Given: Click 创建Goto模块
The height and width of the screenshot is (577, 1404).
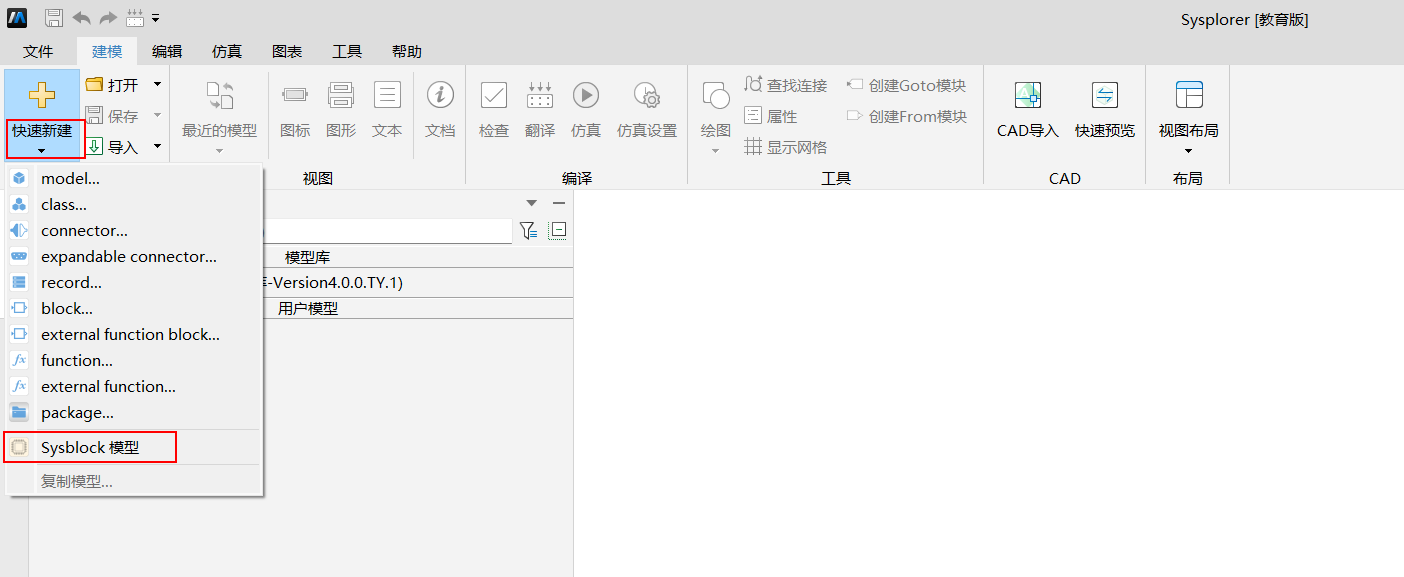Looking at the screenshot, I should click(907, 85).
